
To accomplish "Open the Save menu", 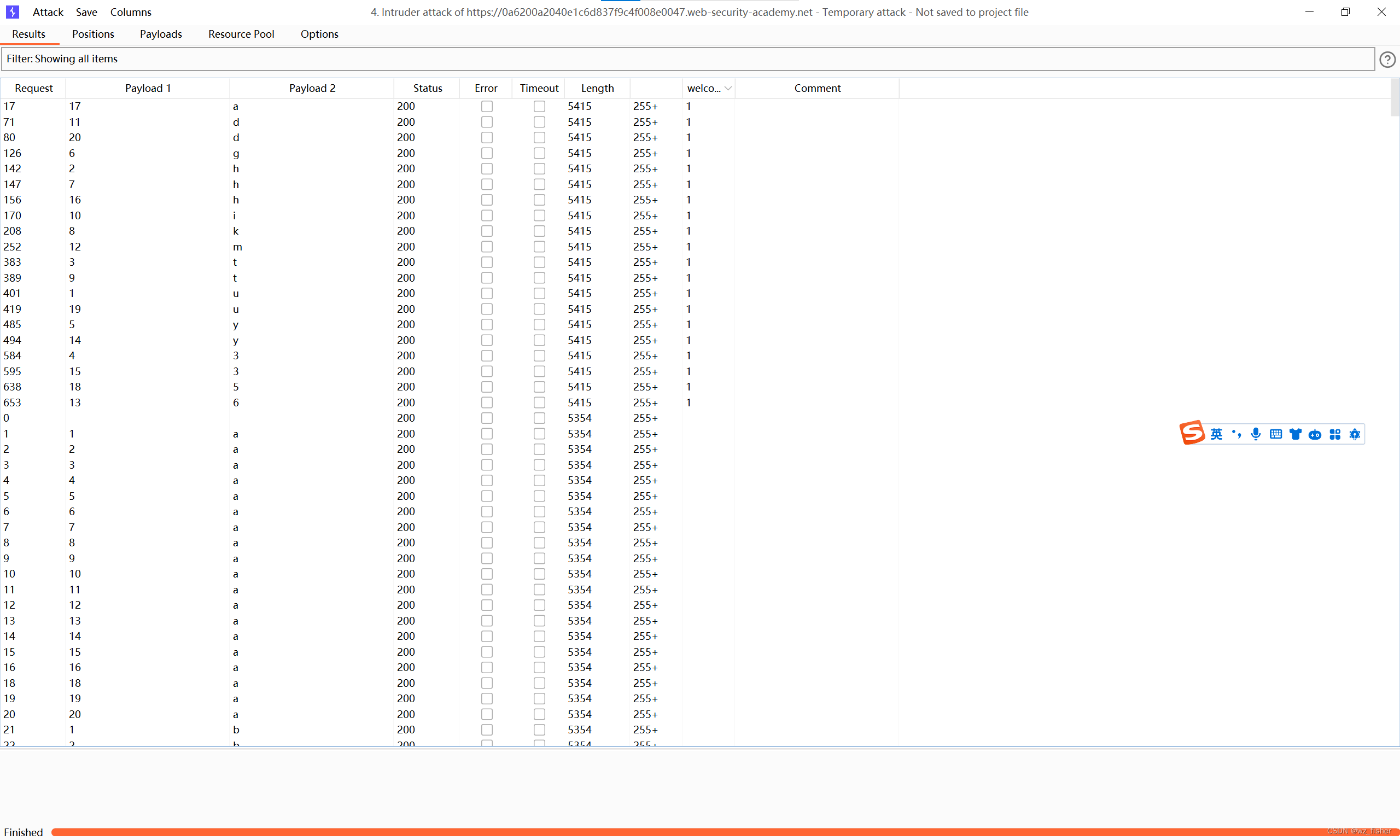I will click(x=86, y=11).
